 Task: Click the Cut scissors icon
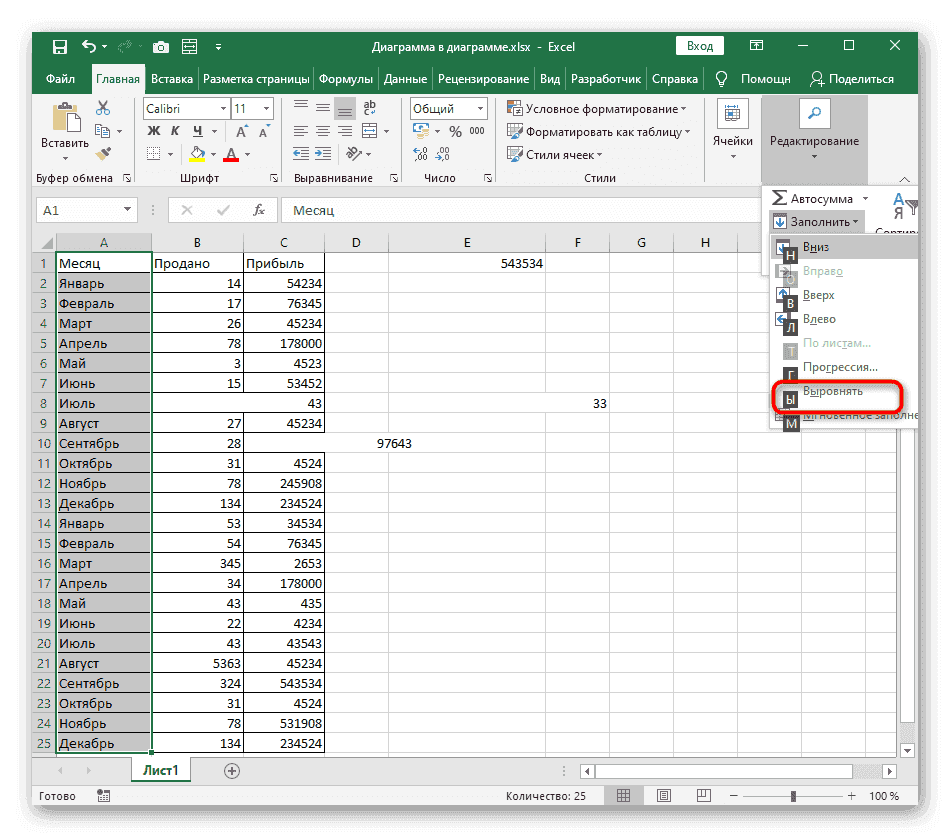[x=103, y=108]
